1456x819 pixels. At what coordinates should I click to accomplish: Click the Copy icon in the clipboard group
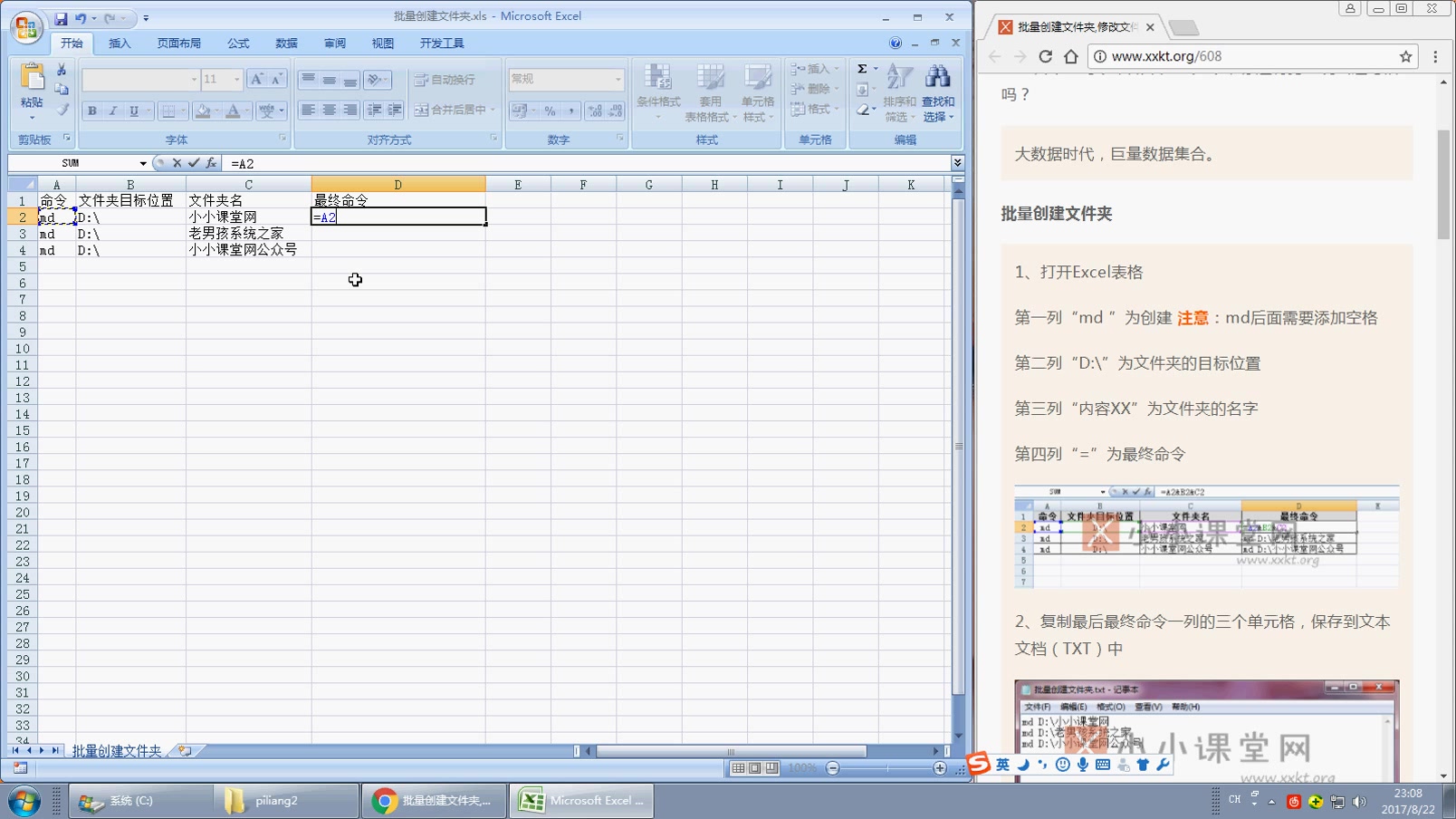click(62, 90)
